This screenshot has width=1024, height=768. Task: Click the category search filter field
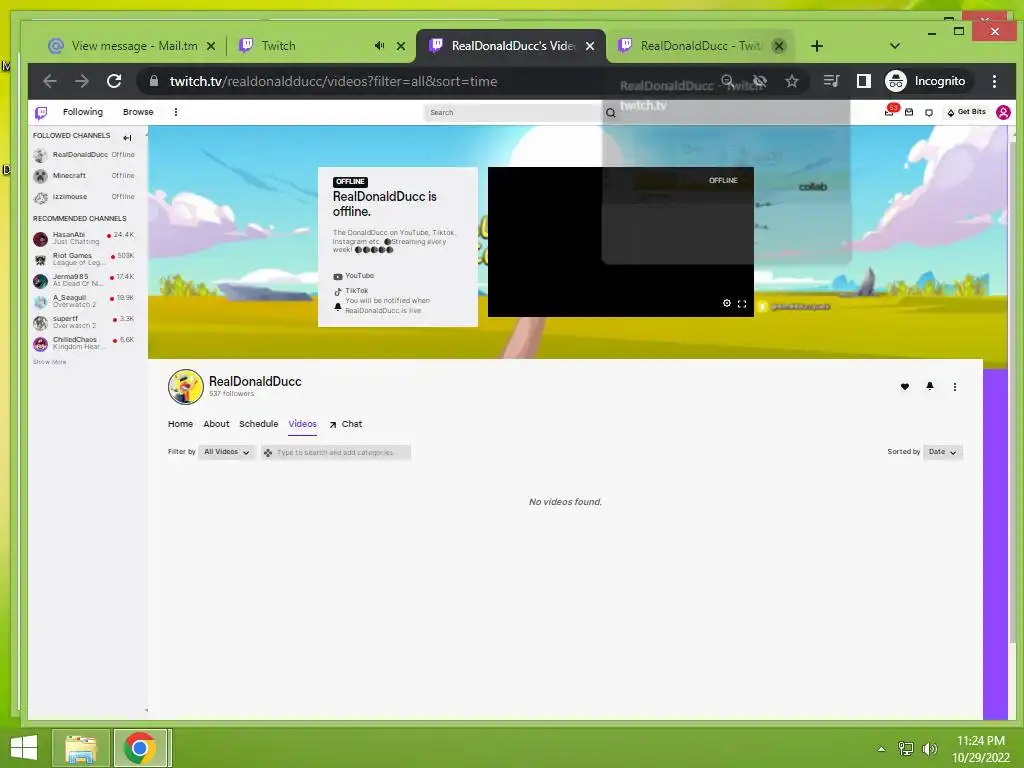point(336,452)
